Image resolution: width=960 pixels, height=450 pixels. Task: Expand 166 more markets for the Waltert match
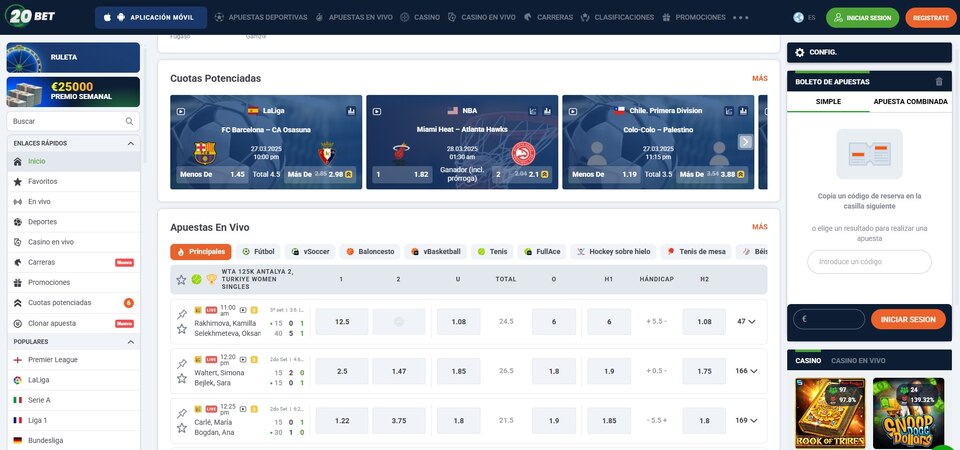point(746,371)
